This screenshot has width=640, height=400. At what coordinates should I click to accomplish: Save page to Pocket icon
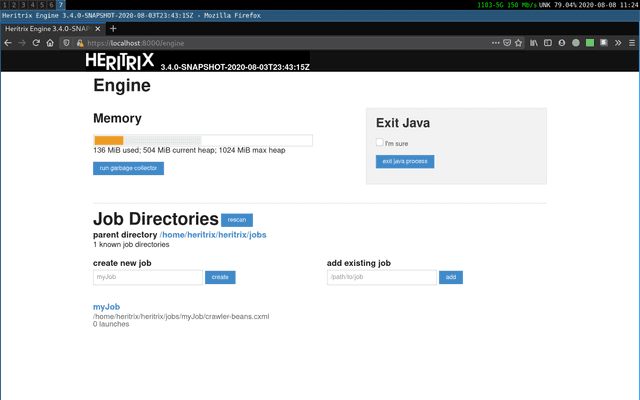point(507,42)
